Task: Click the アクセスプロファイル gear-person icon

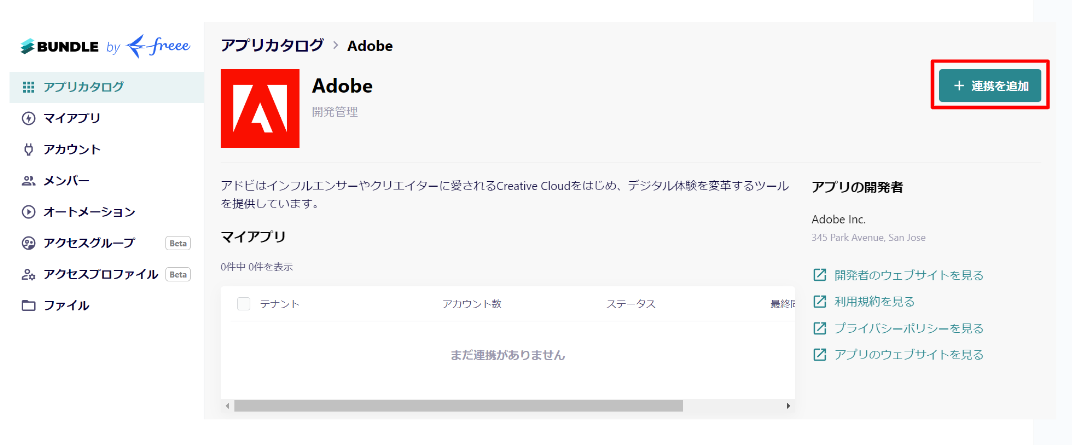Action: click(x=28, y=275)
